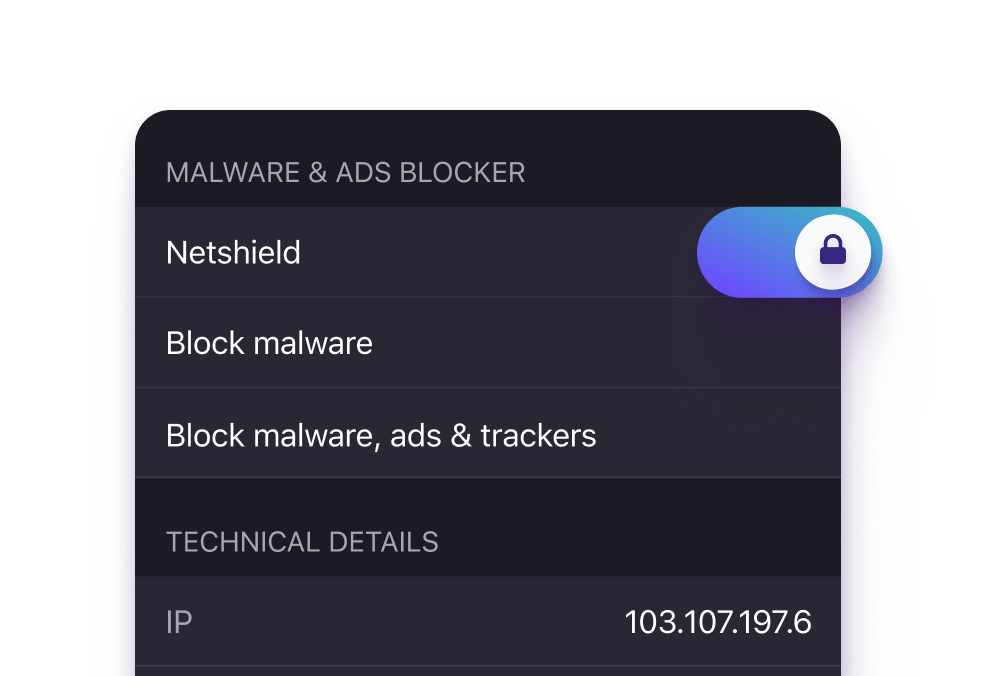Screen dimensions: 989x676
Task: Click the lock icon on the Netshield switch
Action: click(x=832, y=253)
